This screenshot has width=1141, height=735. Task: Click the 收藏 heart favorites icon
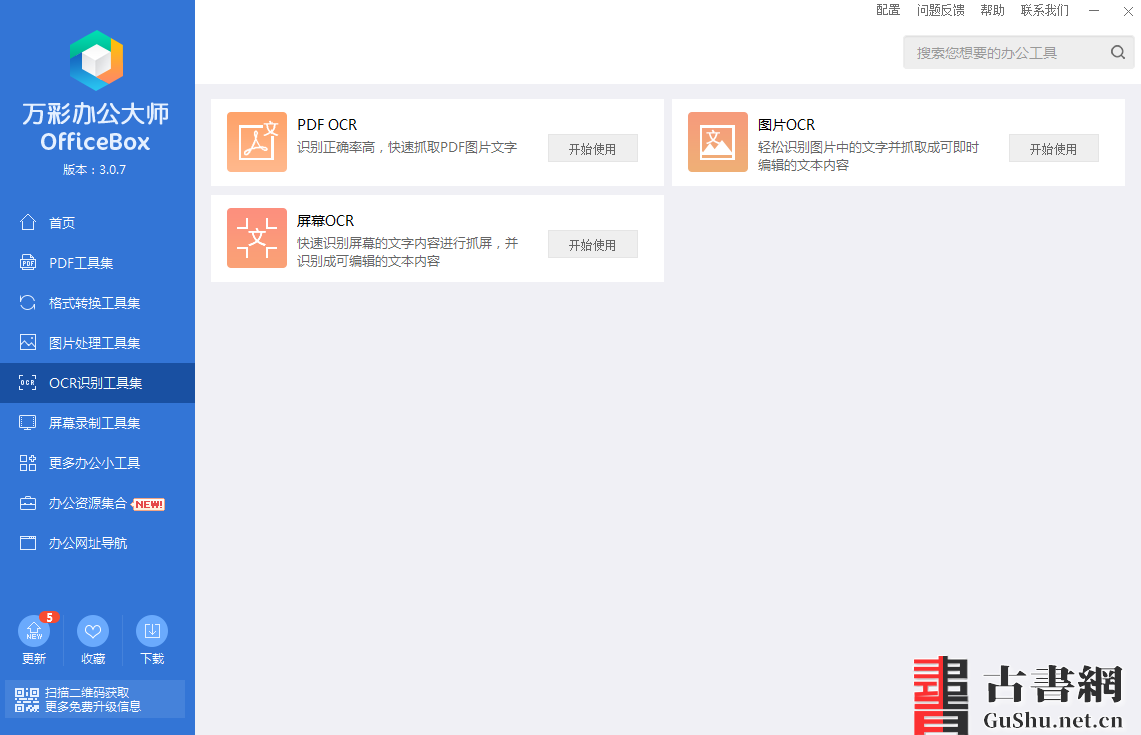[93, 631]
